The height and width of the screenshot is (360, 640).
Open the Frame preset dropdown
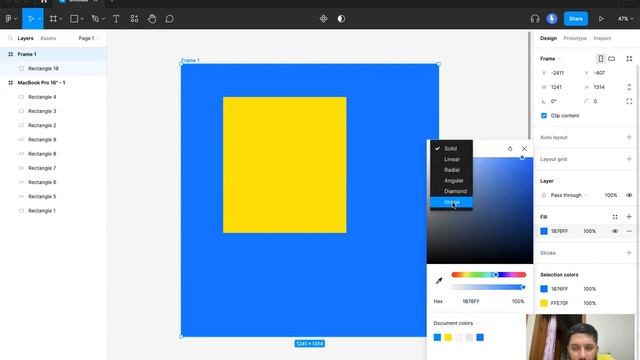550,59
